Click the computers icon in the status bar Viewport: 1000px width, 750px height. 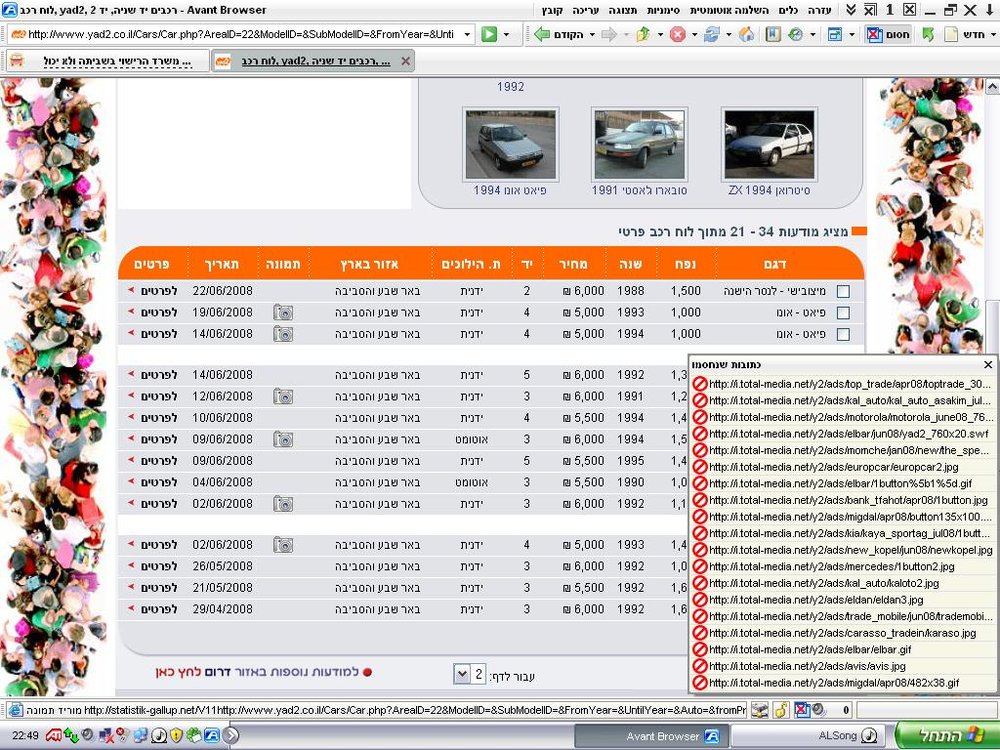[759, 709]
